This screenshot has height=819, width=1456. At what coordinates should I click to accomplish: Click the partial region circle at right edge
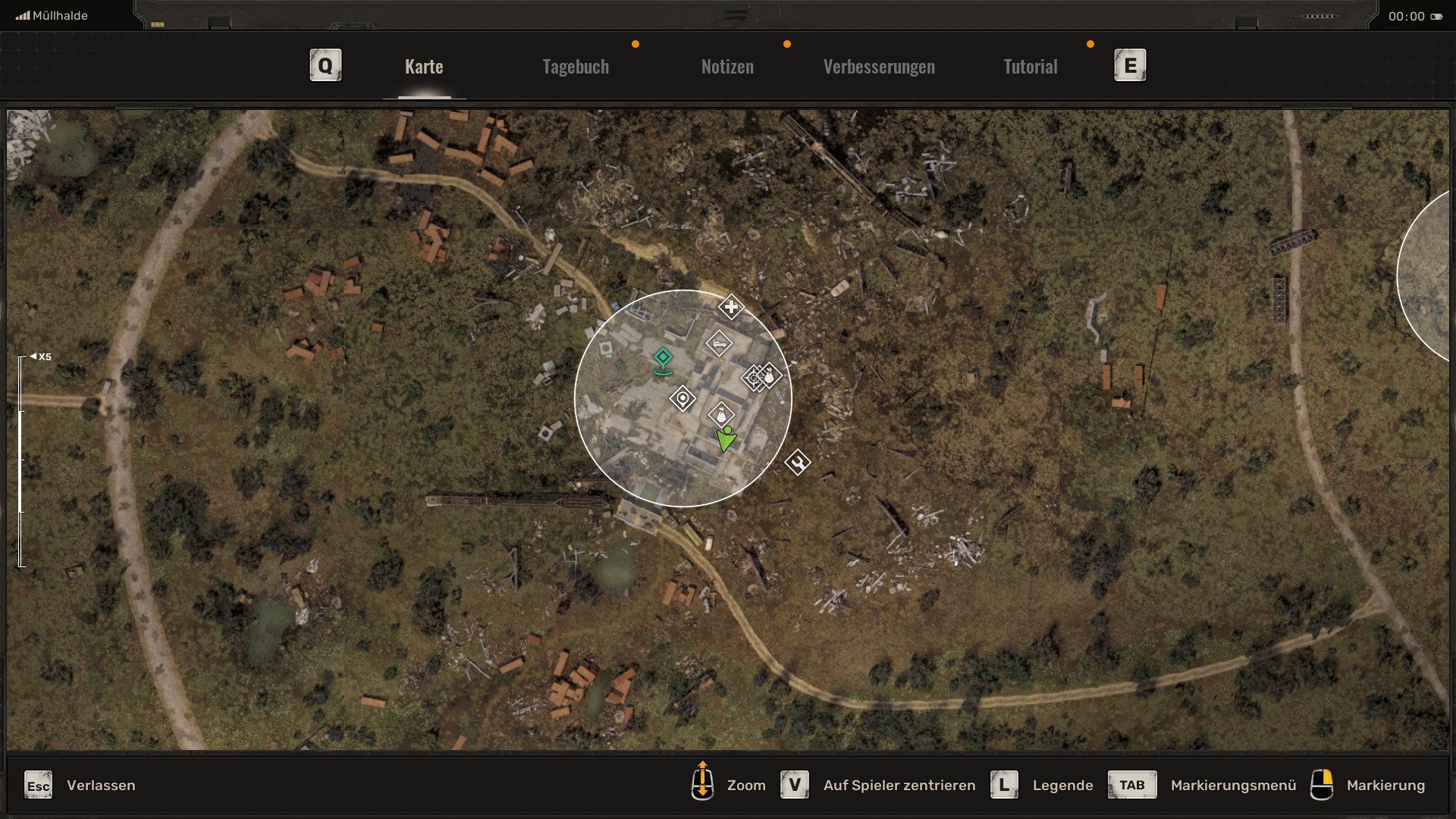[1426, 277]
